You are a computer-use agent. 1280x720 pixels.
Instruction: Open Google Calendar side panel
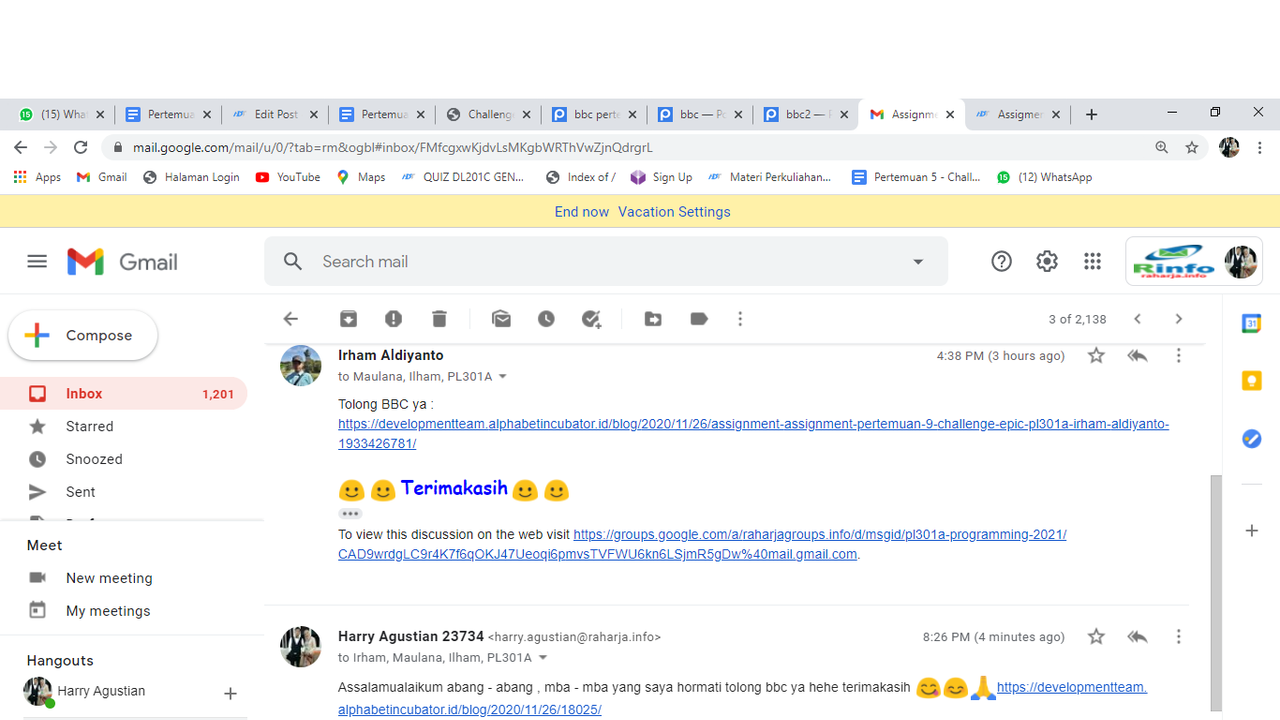(x=1251, y=323)
